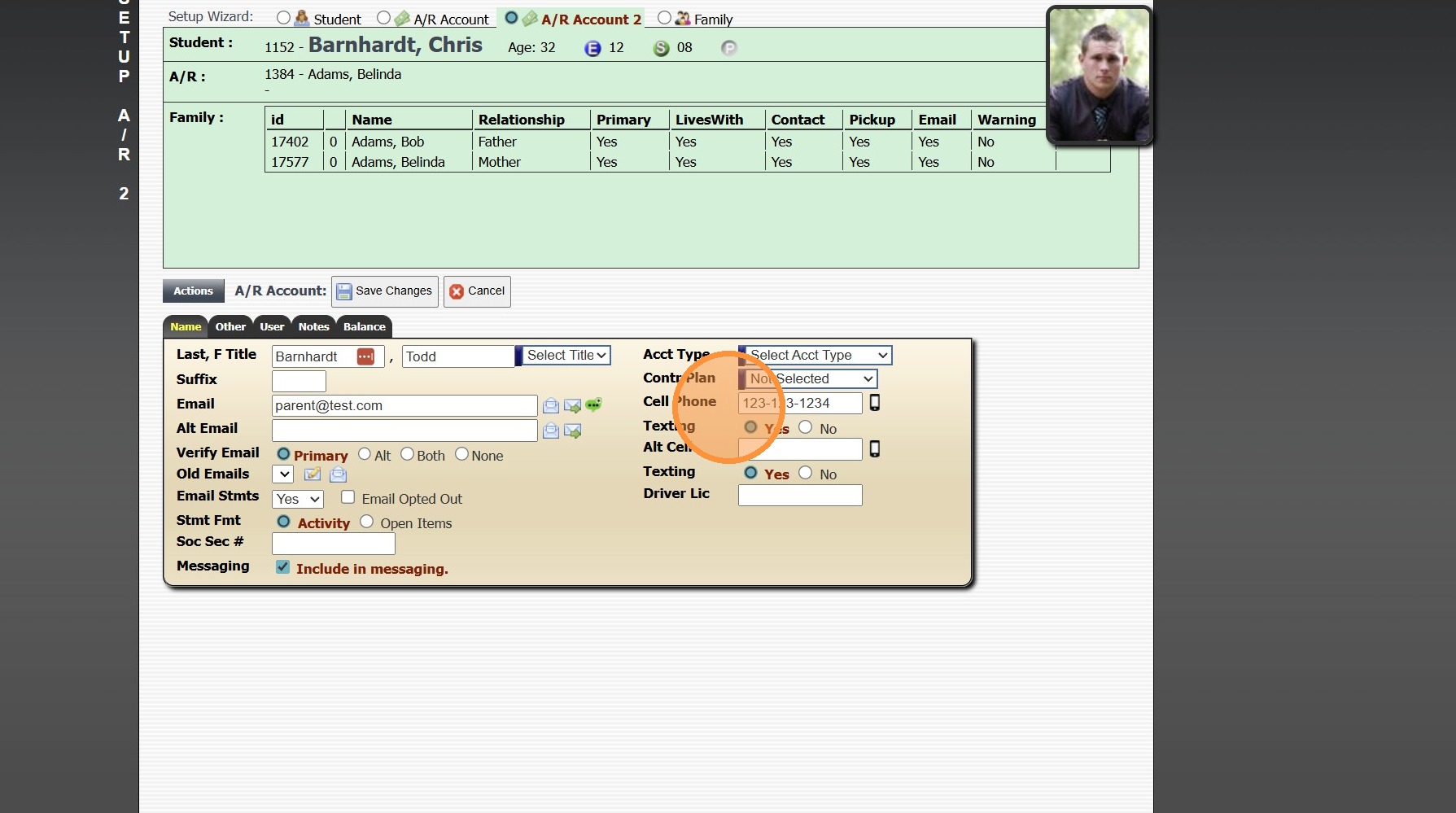This screenshot has height=813, width=1456.
Task: Set Verify Email to None
Action: click(x=461, y=454)
